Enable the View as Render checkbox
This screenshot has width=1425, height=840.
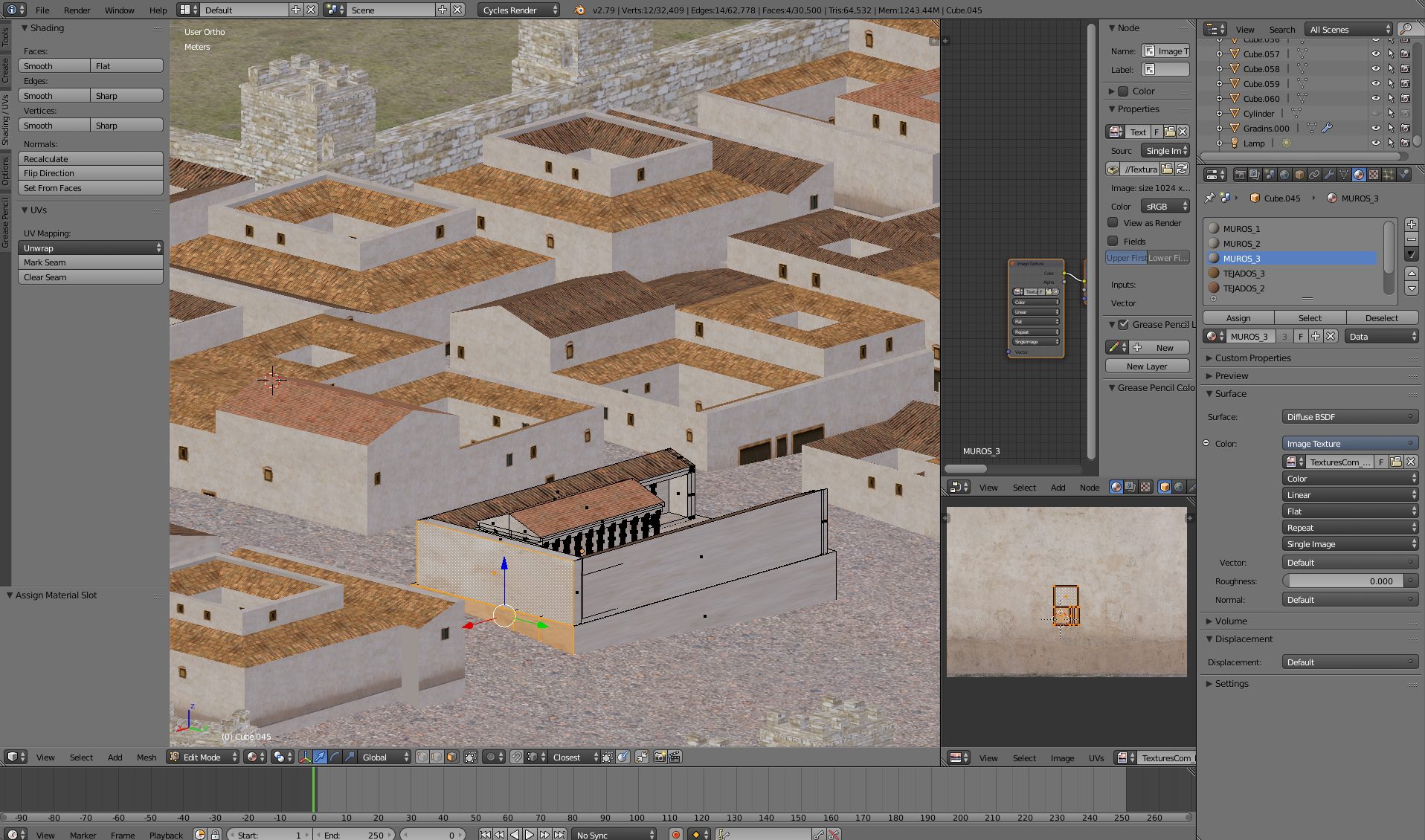click(x=1113, y=222)
